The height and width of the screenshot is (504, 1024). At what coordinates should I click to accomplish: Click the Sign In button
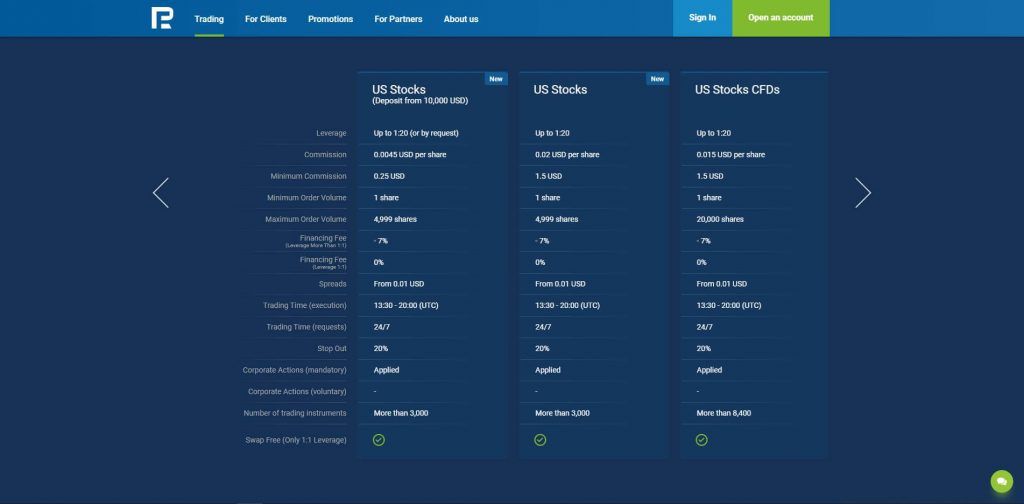pyautogui.click(x=703, y=18)
